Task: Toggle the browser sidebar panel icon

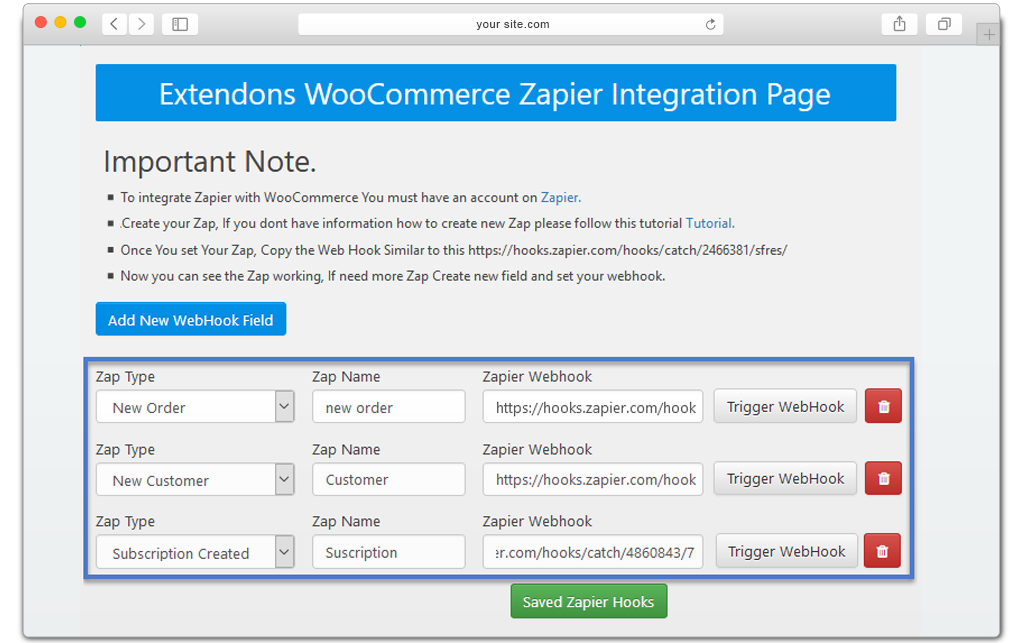Action: click(x=180, y=24)
